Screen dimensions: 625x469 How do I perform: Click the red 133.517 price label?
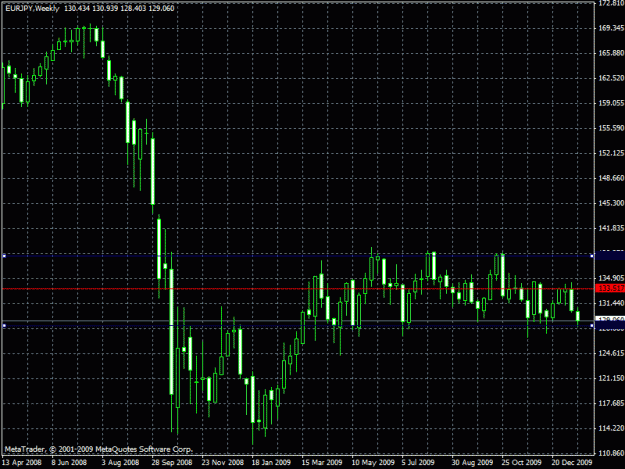[x=610, y=288]
